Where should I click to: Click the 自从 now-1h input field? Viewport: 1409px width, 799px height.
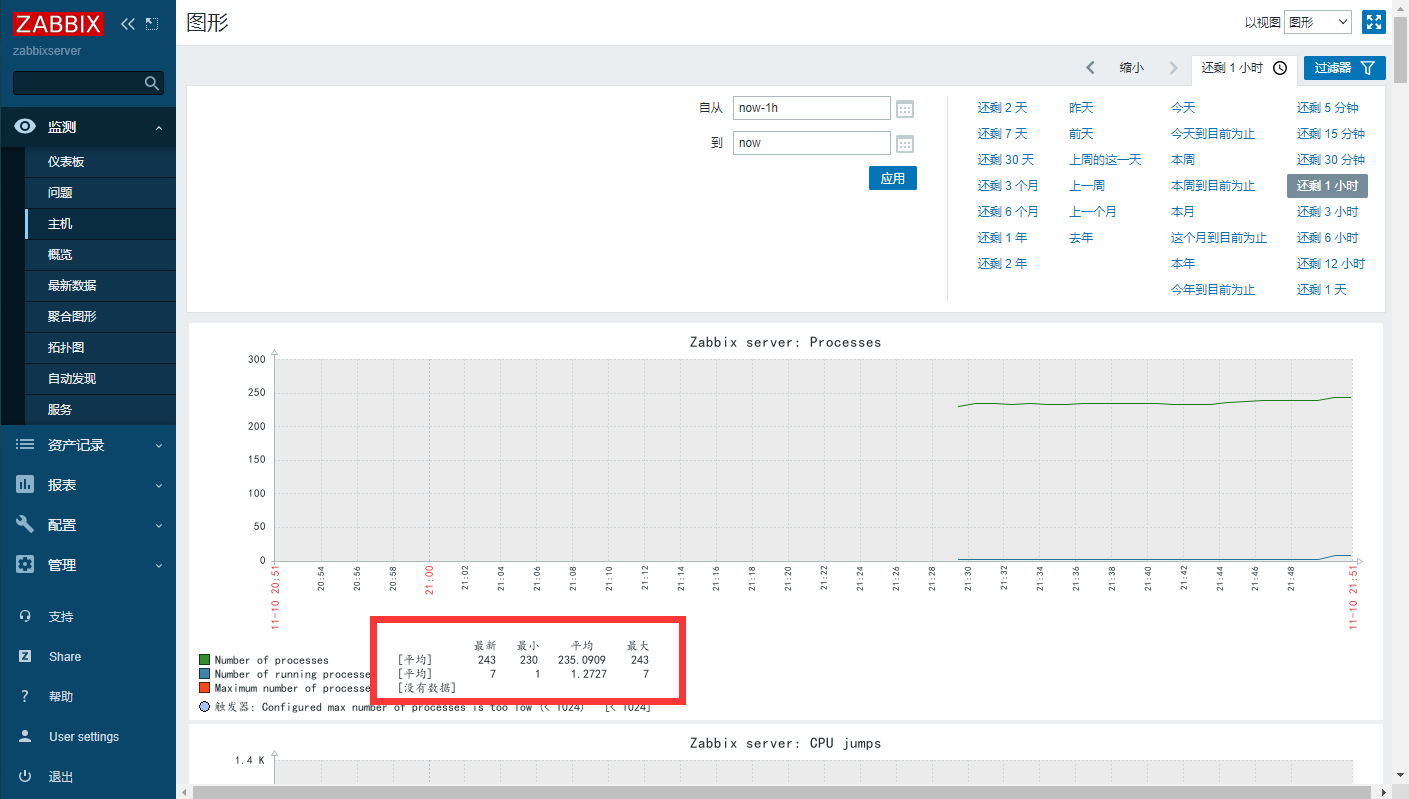coord(811,108)
